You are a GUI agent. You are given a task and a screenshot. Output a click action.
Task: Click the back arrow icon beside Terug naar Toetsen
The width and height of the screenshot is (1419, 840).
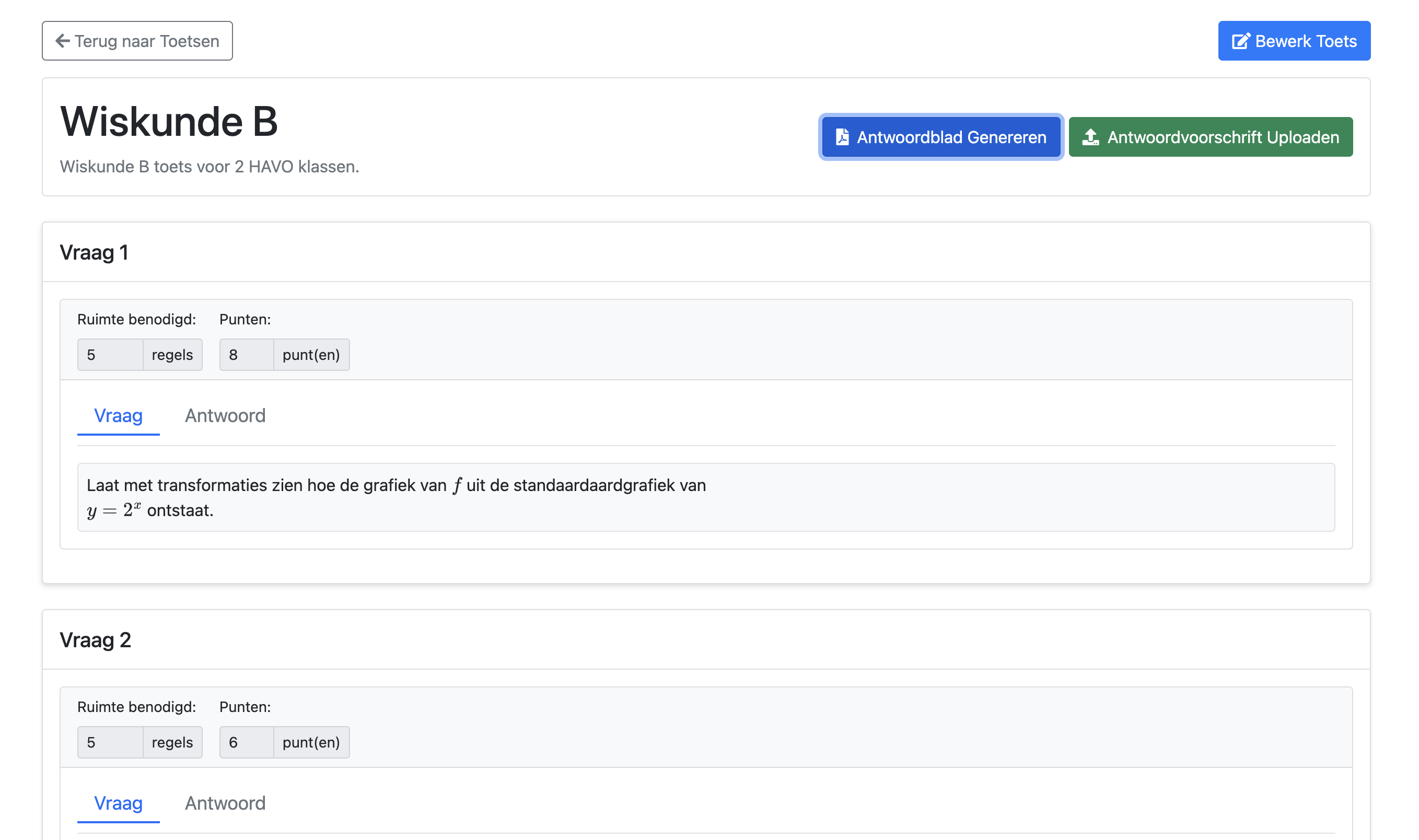(62, 41)
